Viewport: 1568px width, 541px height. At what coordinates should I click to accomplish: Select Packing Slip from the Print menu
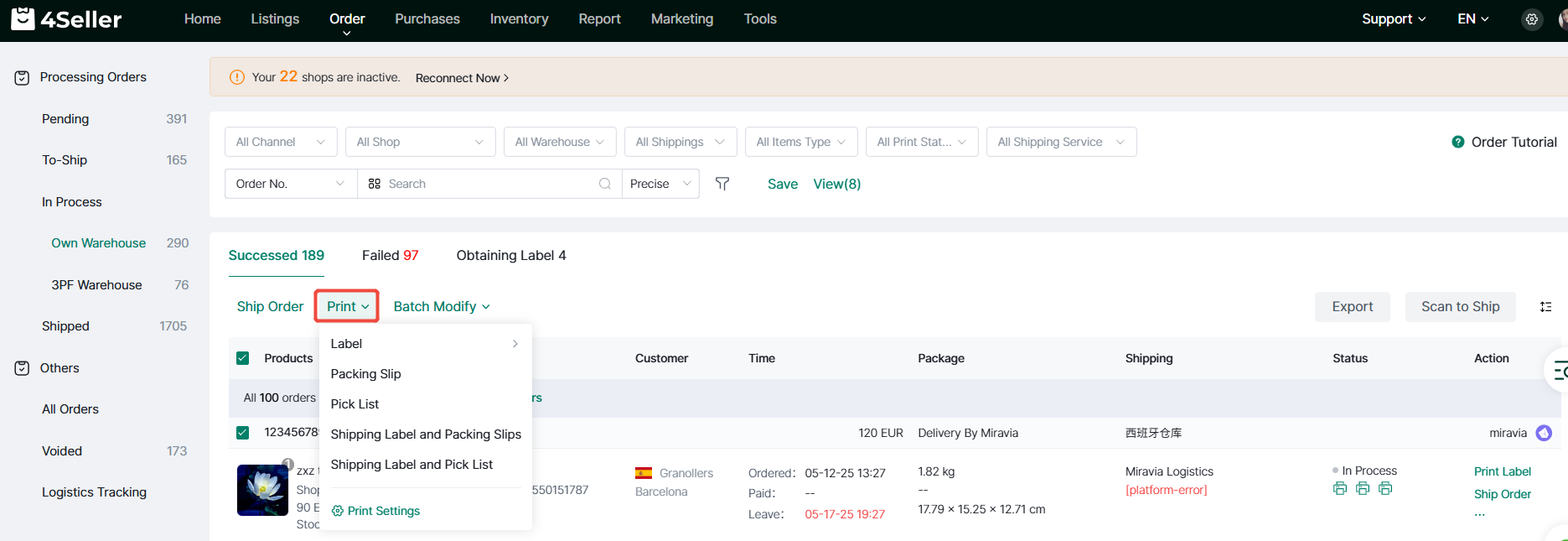(x=425, y=374)
